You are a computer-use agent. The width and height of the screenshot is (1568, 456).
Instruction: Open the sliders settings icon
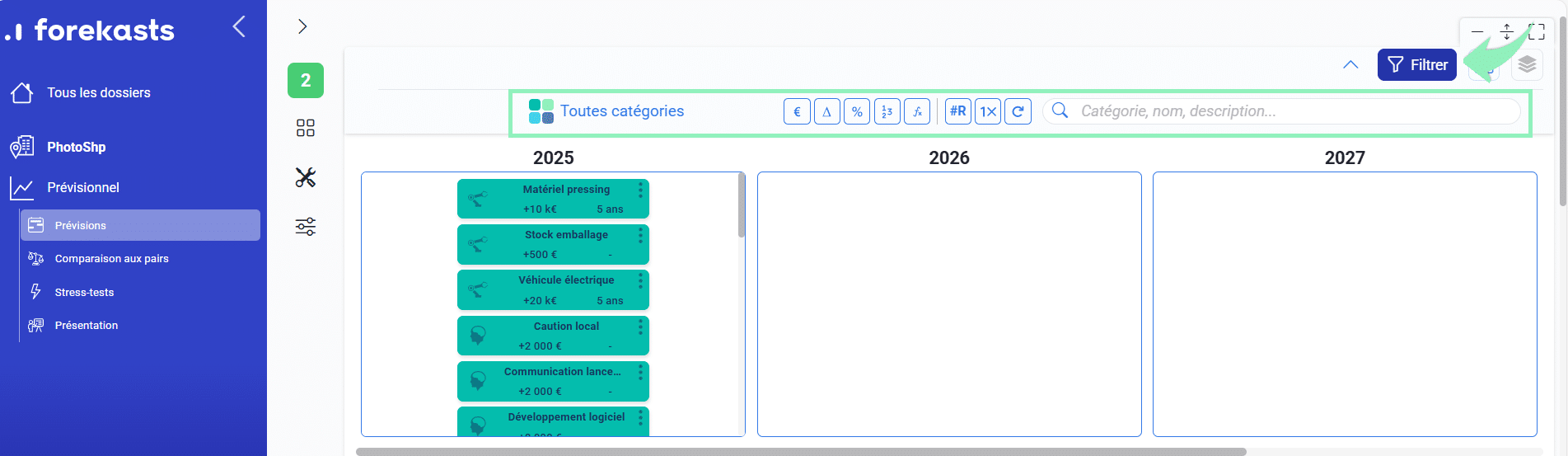tap(306, 227)
